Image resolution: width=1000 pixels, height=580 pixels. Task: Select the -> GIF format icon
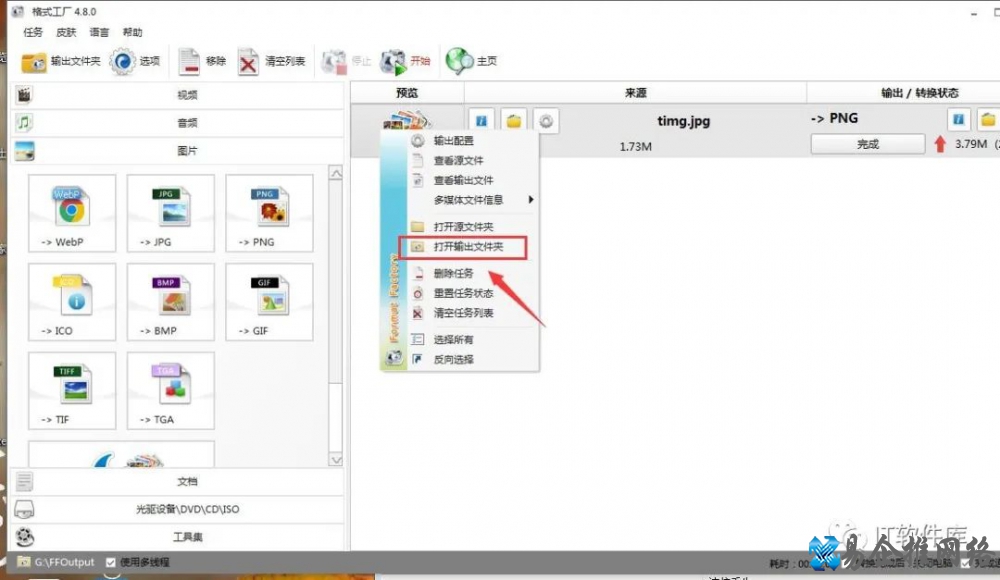pyautogui.click(x=268, y=303)
